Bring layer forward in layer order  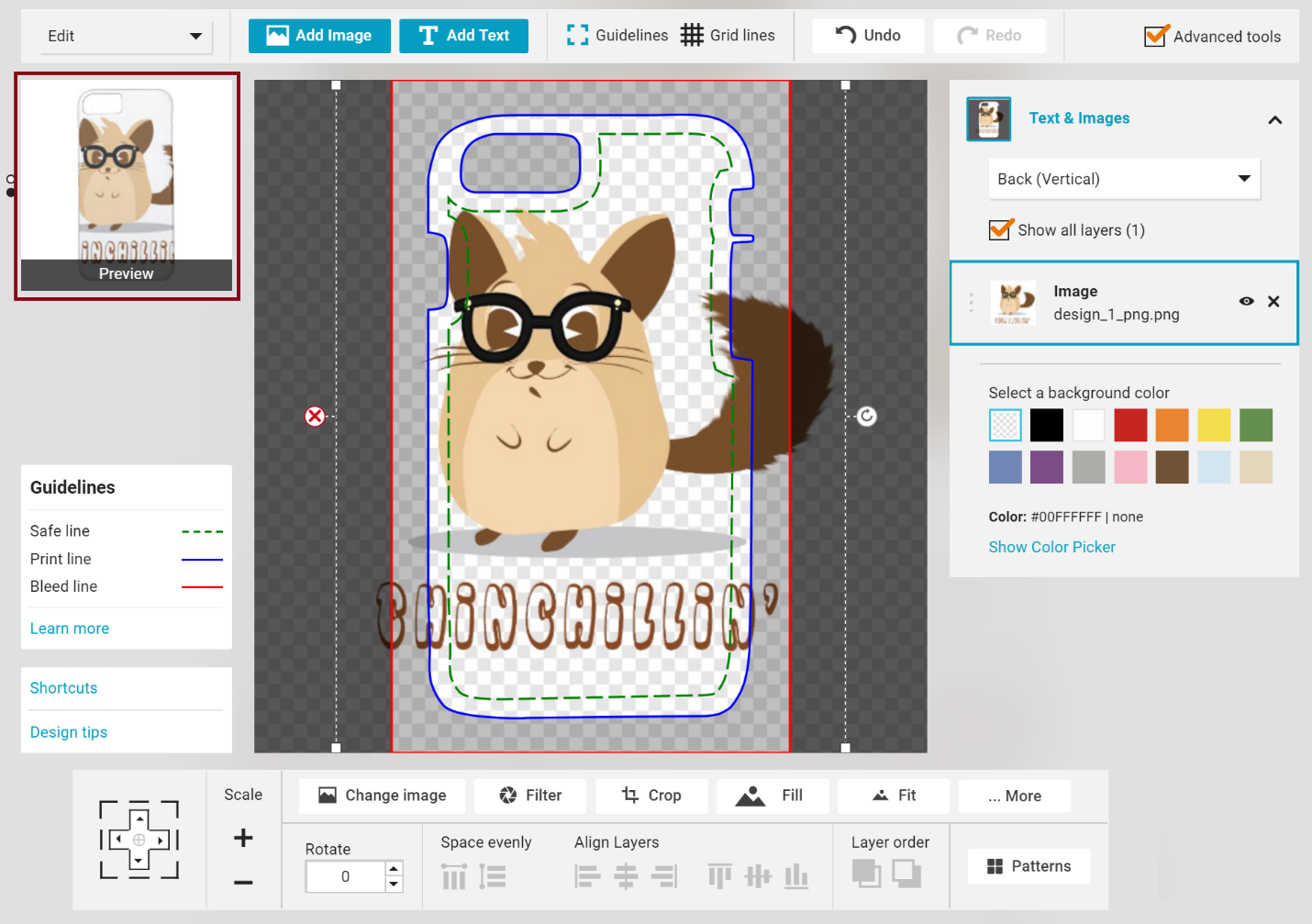pos(866,874)
